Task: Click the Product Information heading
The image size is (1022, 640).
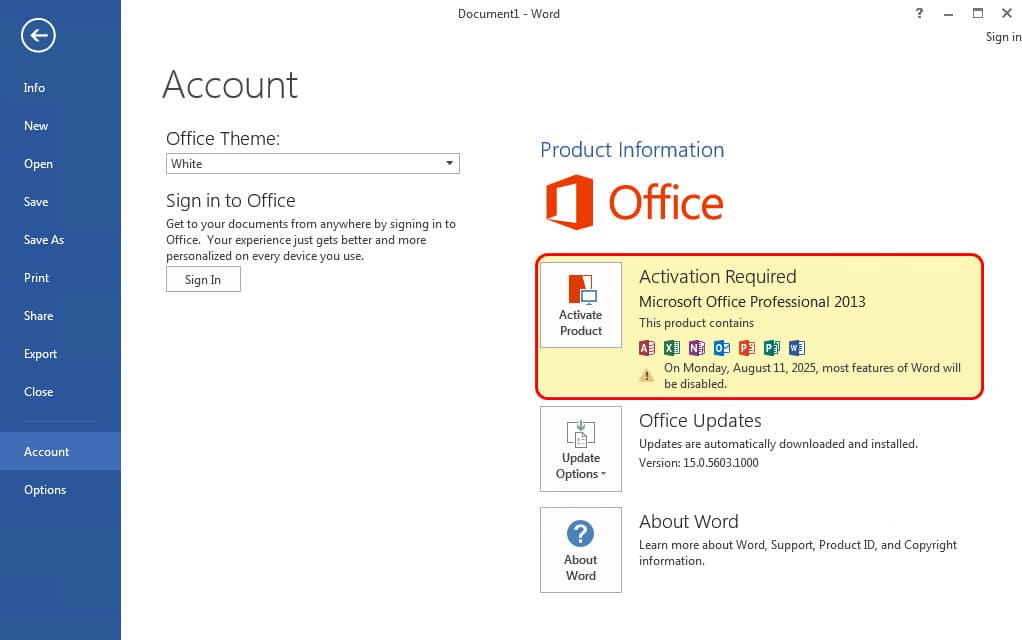Action: coord(632,150)
